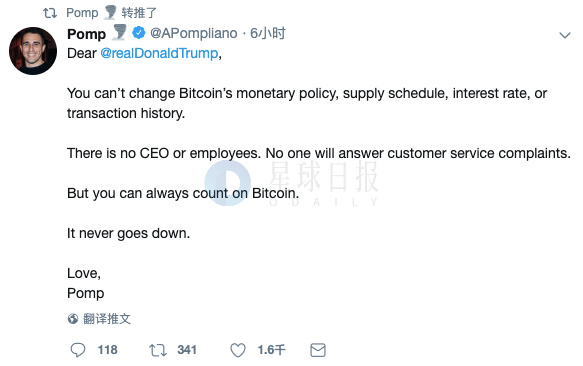Screen dimensions: 583x366
Task: Click the 6小时 timestamp
Action: (x=268, y=33)
